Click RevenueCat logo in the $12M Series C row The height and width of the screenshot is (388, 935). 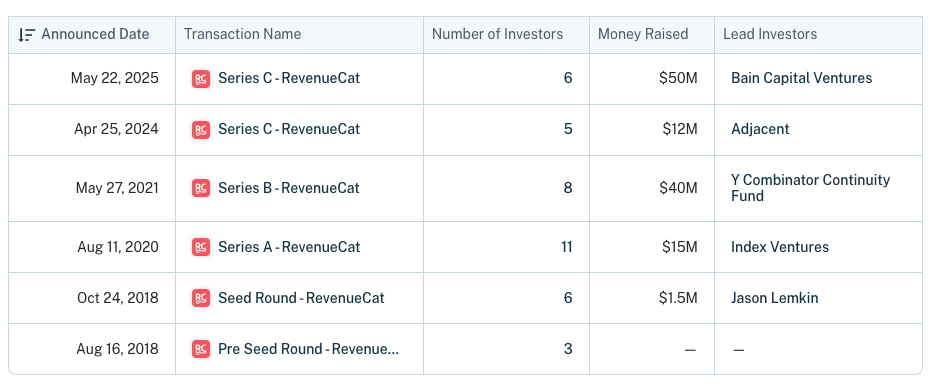(201, 130)
